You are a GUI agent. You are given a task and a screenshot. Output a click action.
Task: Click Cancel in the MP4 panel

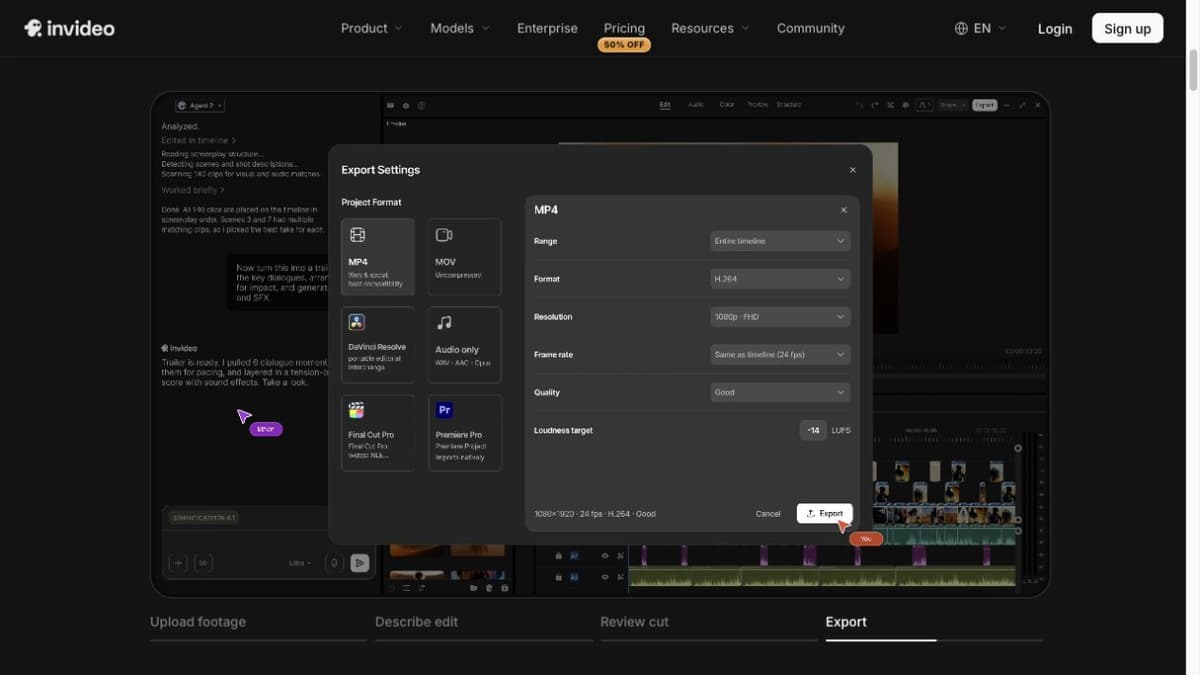coord(768,514)
